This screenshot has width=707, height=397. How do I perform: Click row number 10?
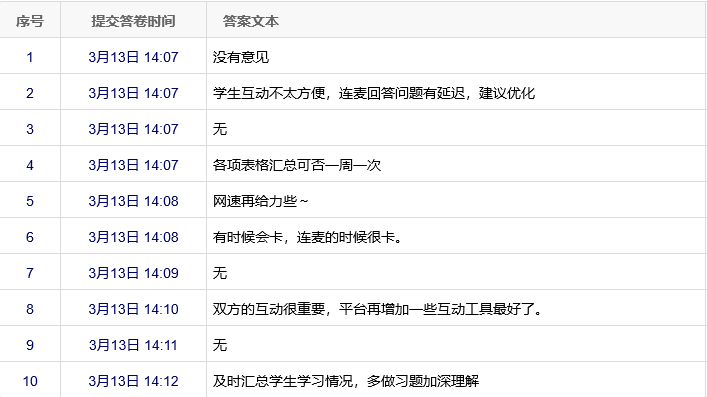click(x=30, y=382)
